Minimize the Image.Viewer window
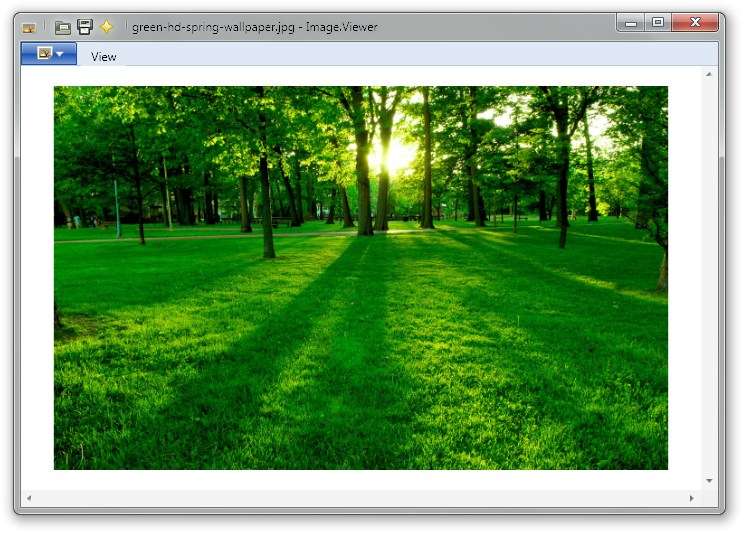Viewport: 744px width, 534px height. [x=631, y=23]
